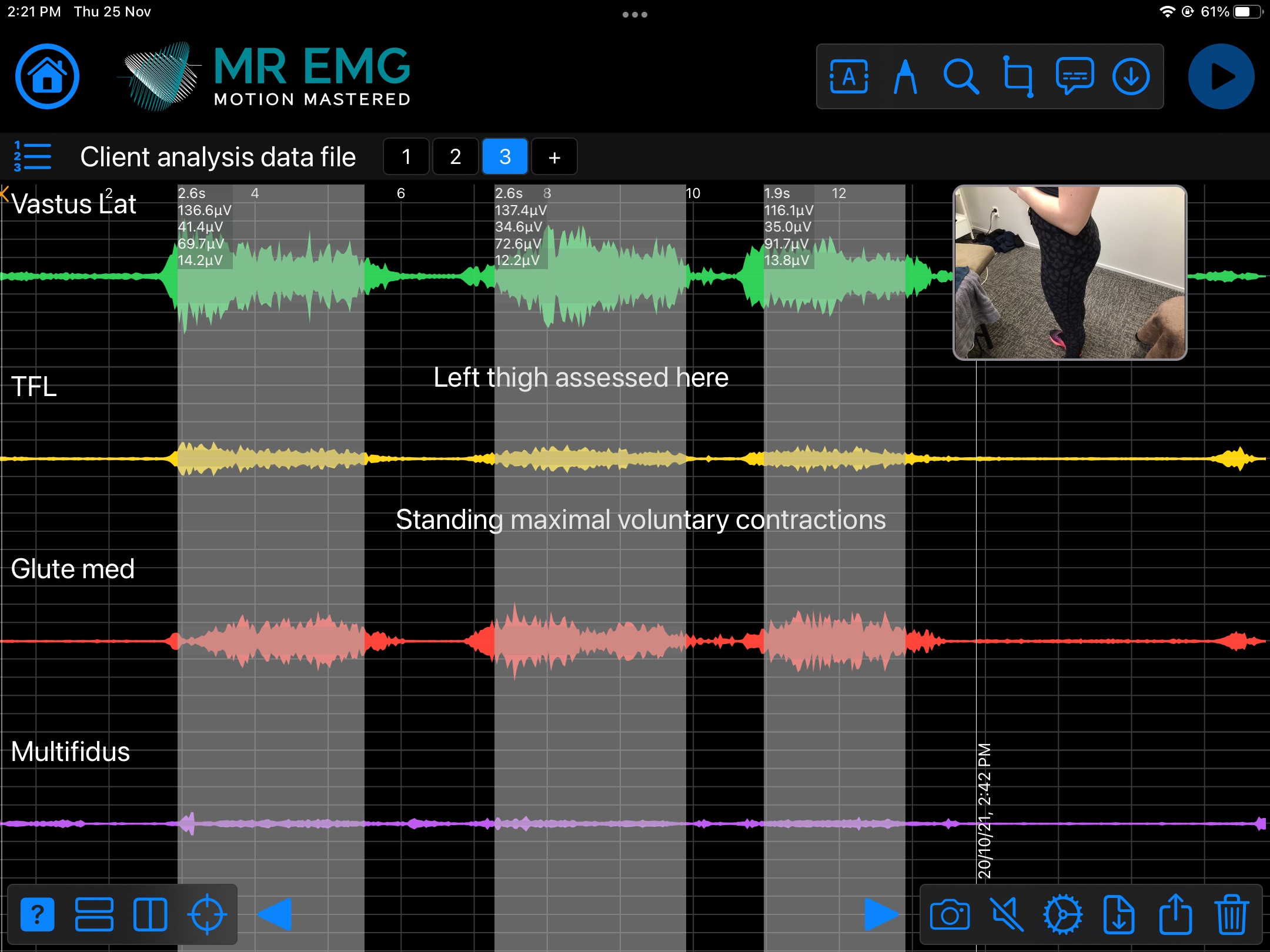
Task: Open settings gear icon
Action: coord(1062,914)
